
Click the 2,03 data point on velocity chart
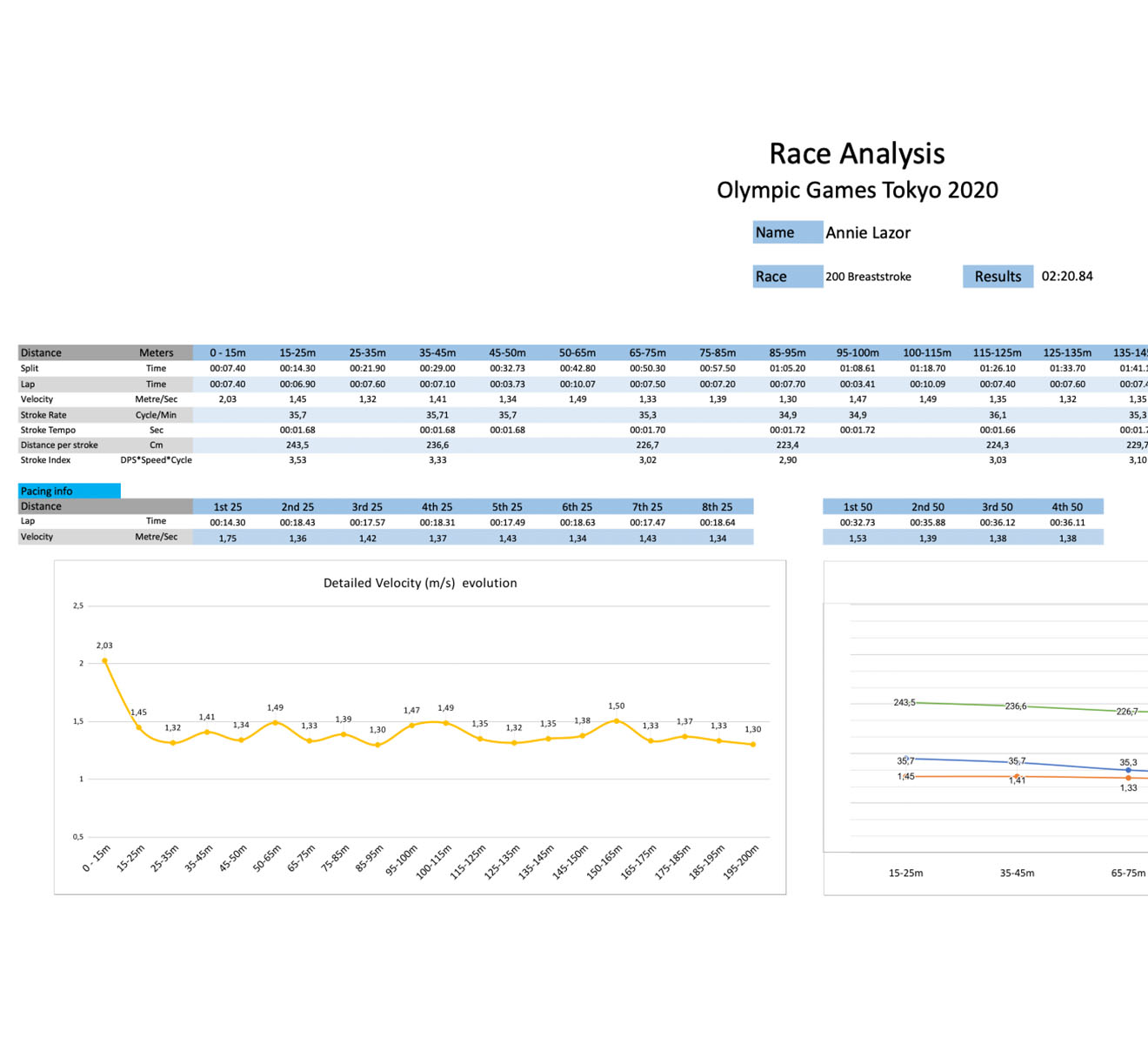pos(105,661)
